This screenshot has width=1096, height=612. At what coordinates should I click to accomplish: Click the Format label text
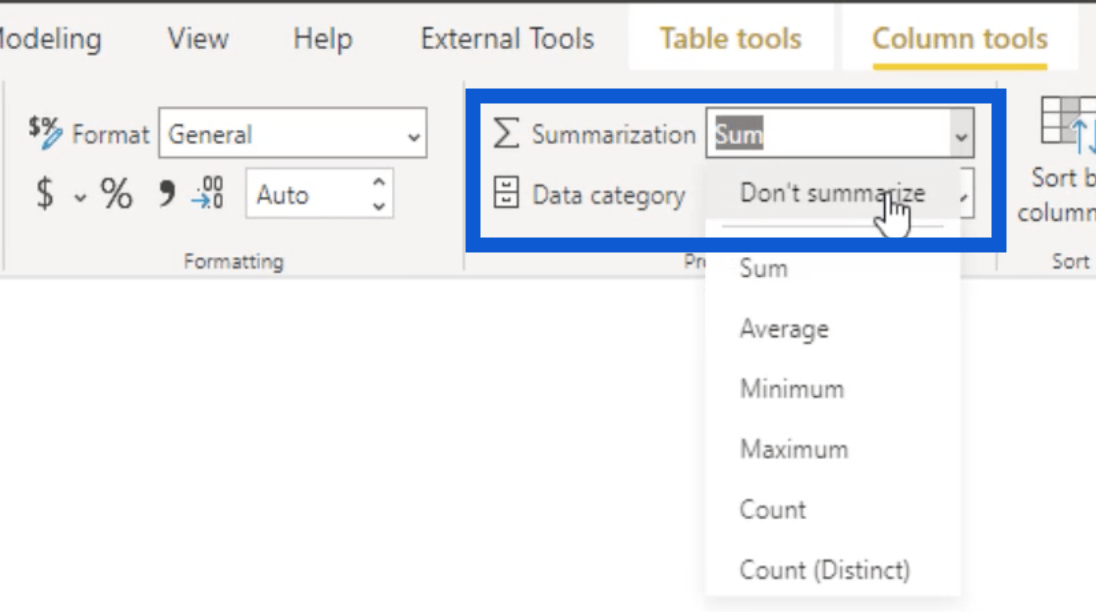pos(110,134)
